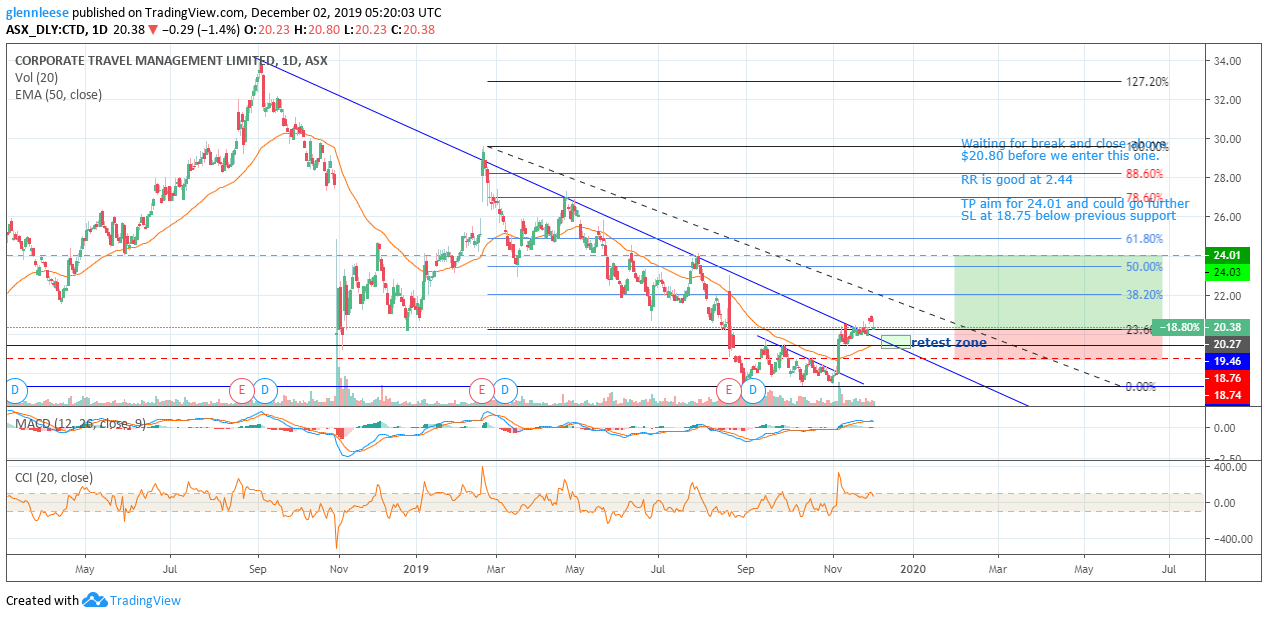Select the 78.60% Fibonacci level label
1268x618 pixels.
pyautogui.click(x=1147, y=198)
